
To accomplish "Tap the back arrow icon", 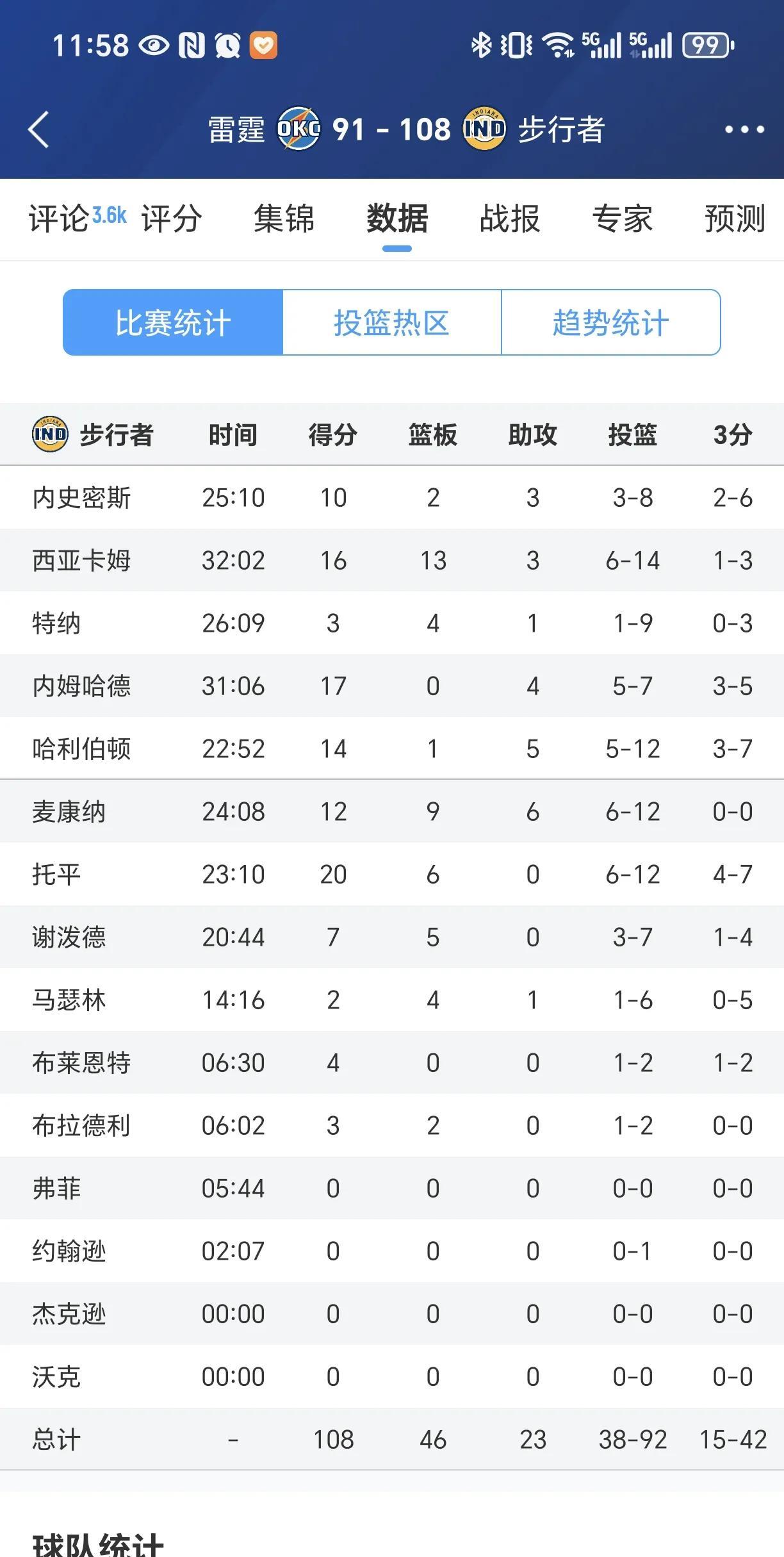I will (38, 129).
